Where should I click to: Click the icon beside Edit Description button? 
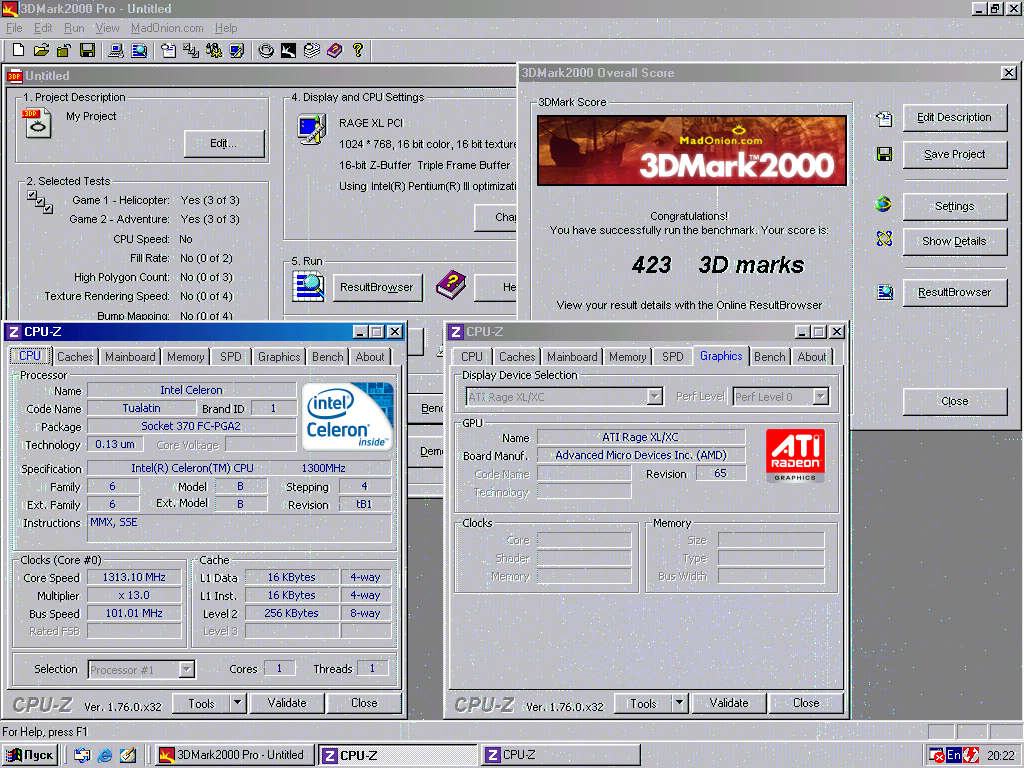[884, 119]
